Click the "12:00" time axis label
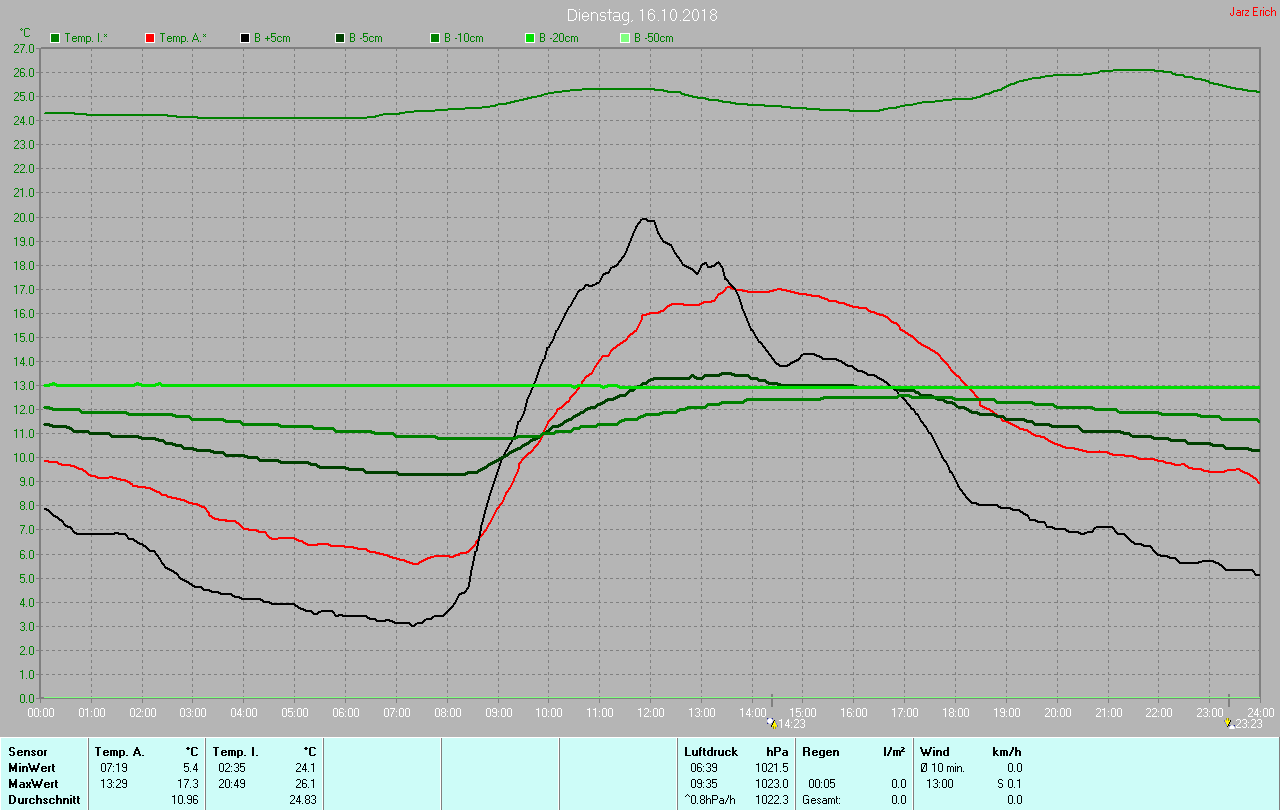Viewport: 1280px width, 810px height. pos(650,713)
